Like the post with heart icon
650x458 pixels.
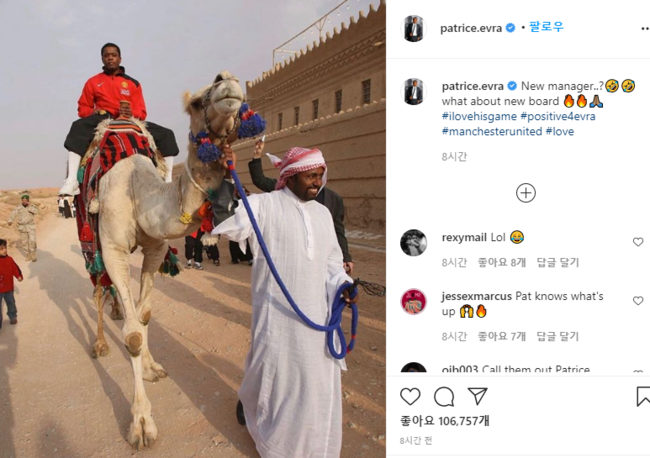(x=410, y=396)
